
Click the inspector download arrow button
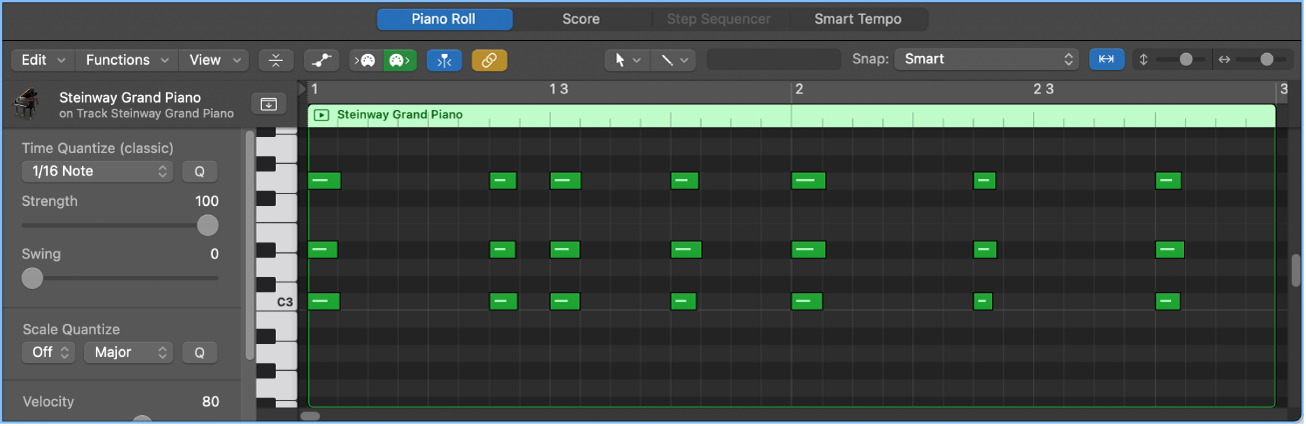click(x=268, y=104)
